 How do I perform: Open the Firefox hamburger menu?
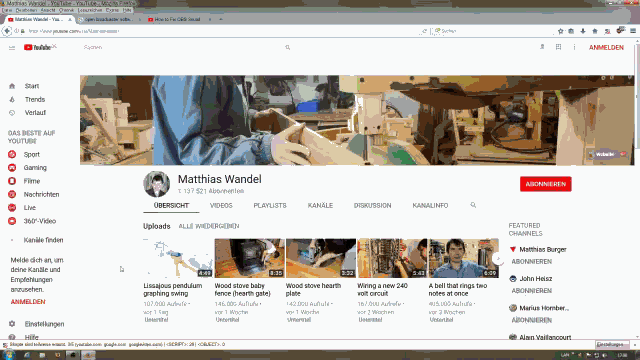(x=633, y=31)
